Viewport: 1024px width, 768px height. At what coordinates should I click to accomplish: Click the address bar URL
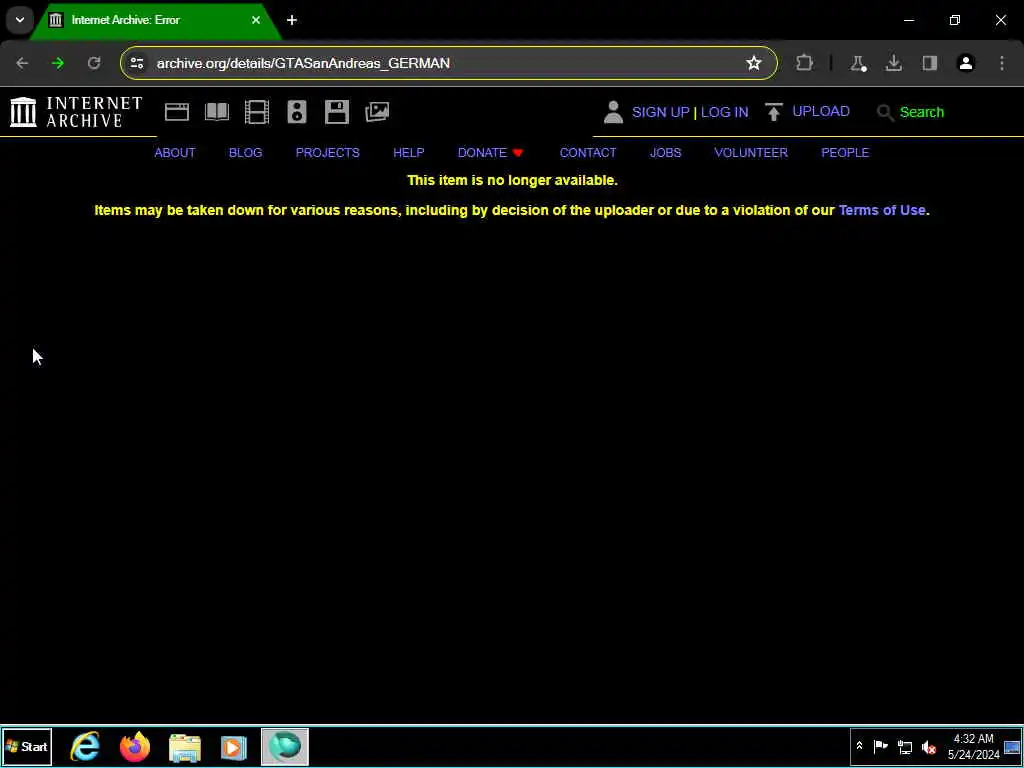tap(303, 63)
